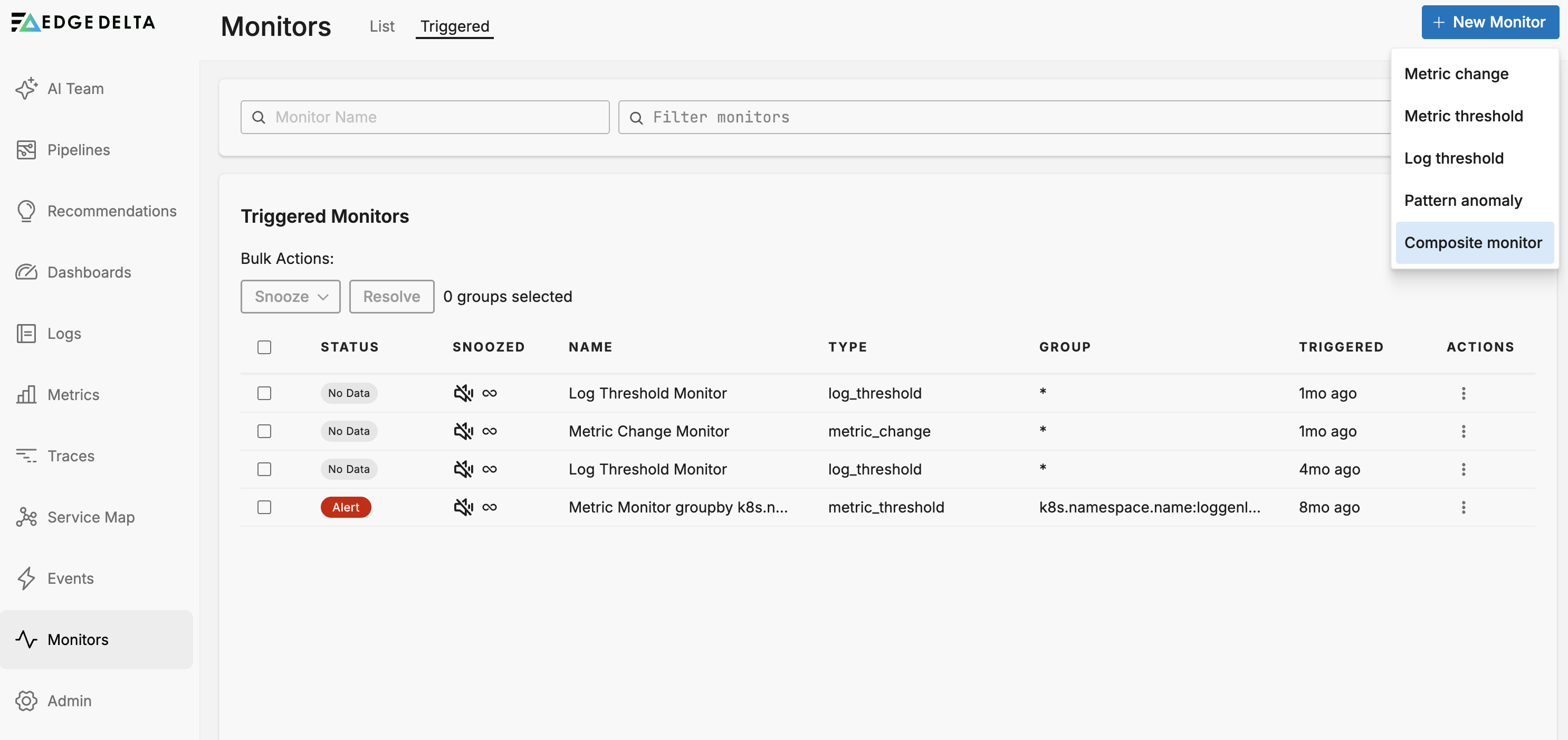The width and height of the screenshot is (1568, 740).
Task: Select the Metrics sidebar icon
Action: 27,395
